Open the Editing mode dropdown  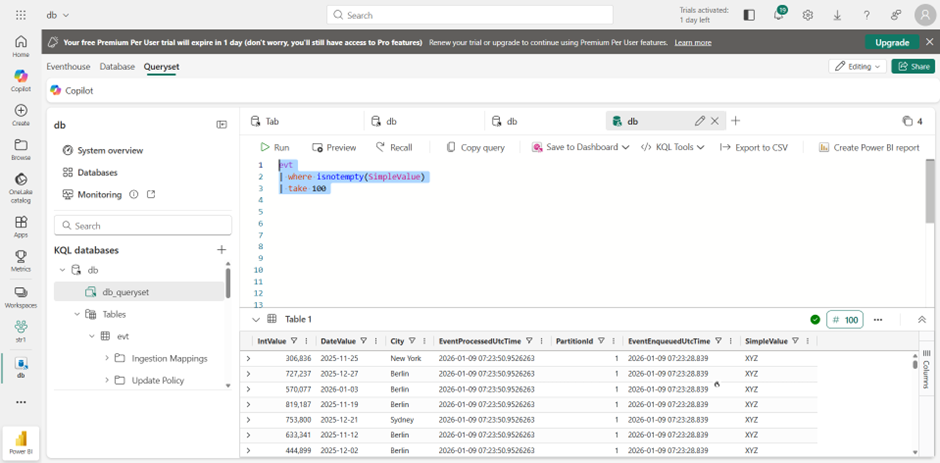click(857, 66)
